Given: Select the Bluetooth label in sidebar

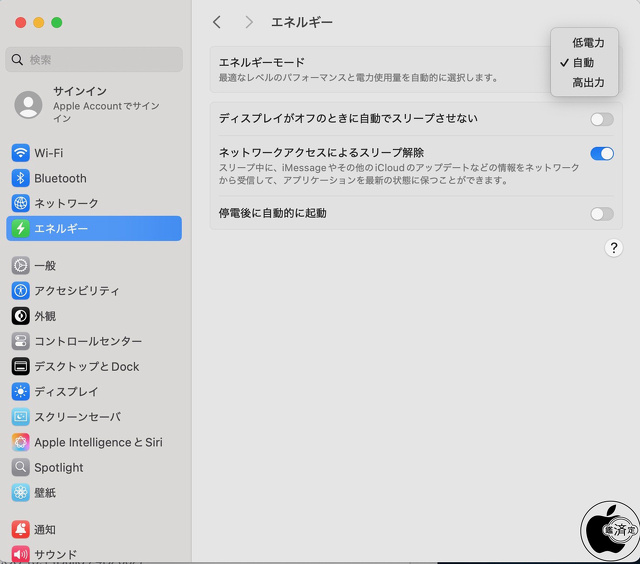Looking at the screenshot, I should click(60, 178).
